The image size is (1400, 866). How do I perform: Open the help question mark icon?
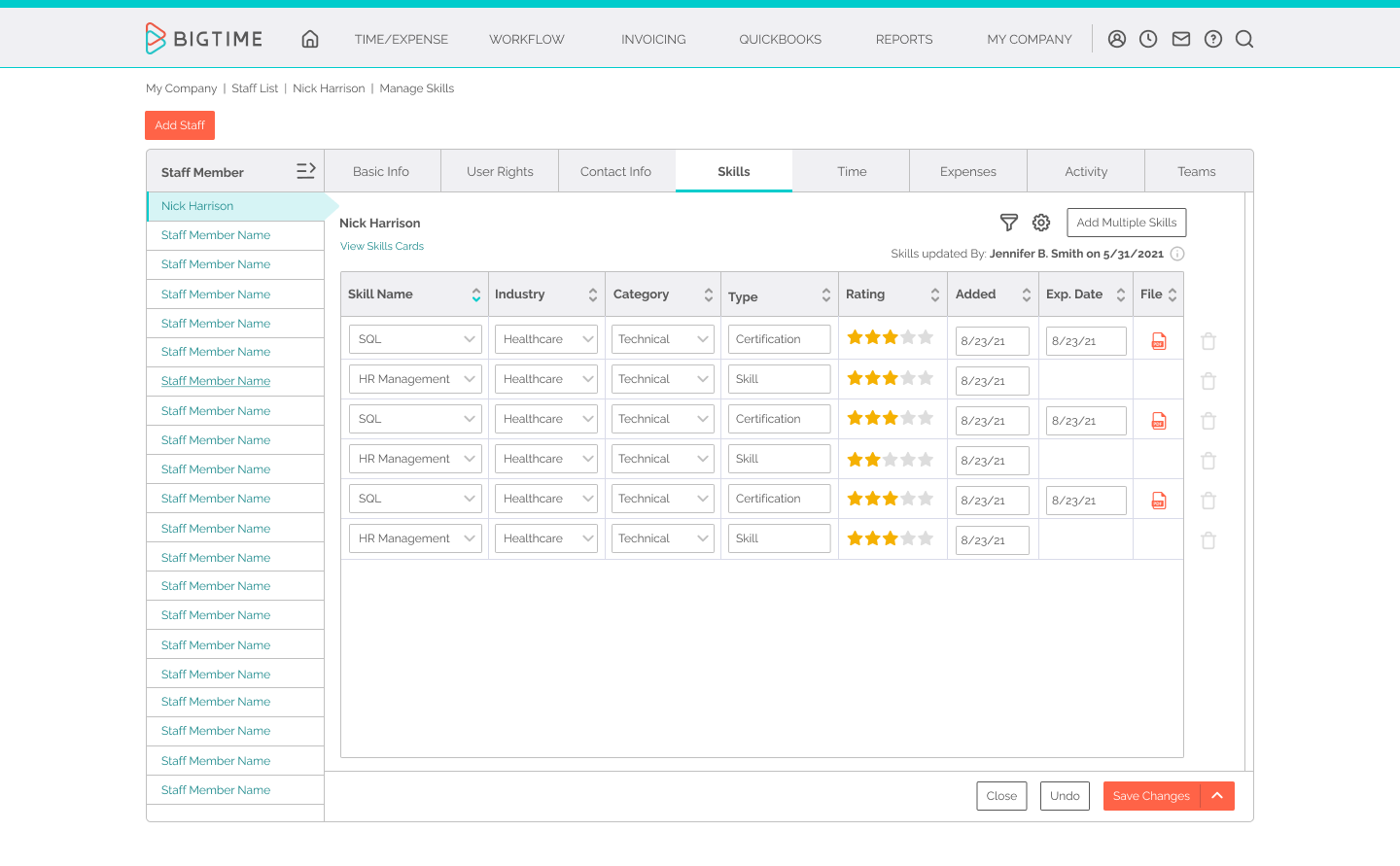coord(1213,39)
